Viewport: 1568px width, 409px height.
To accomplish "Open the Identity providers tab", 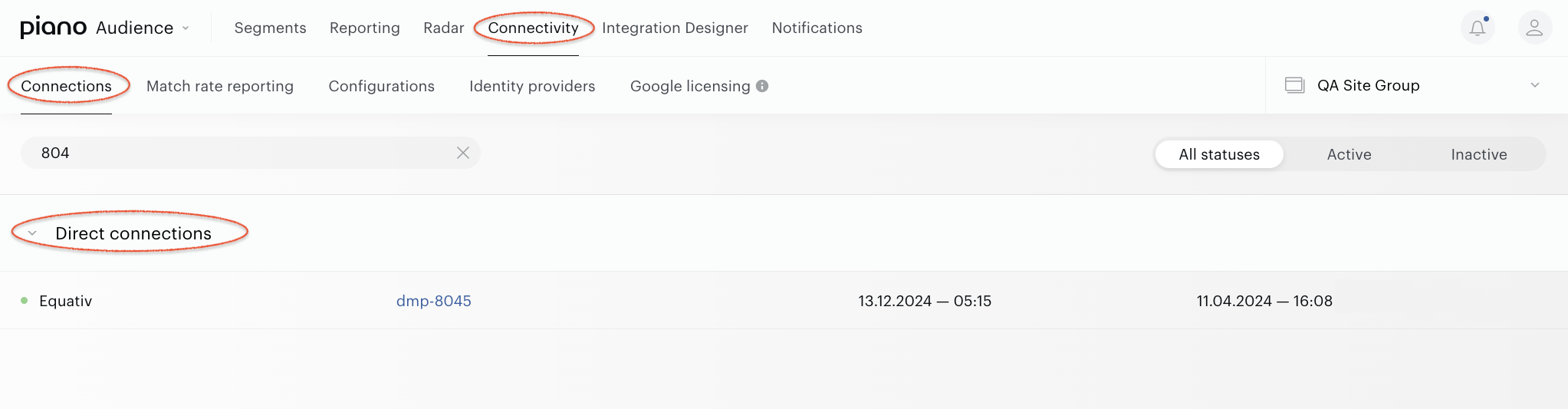I will click(x=532, y=86).
